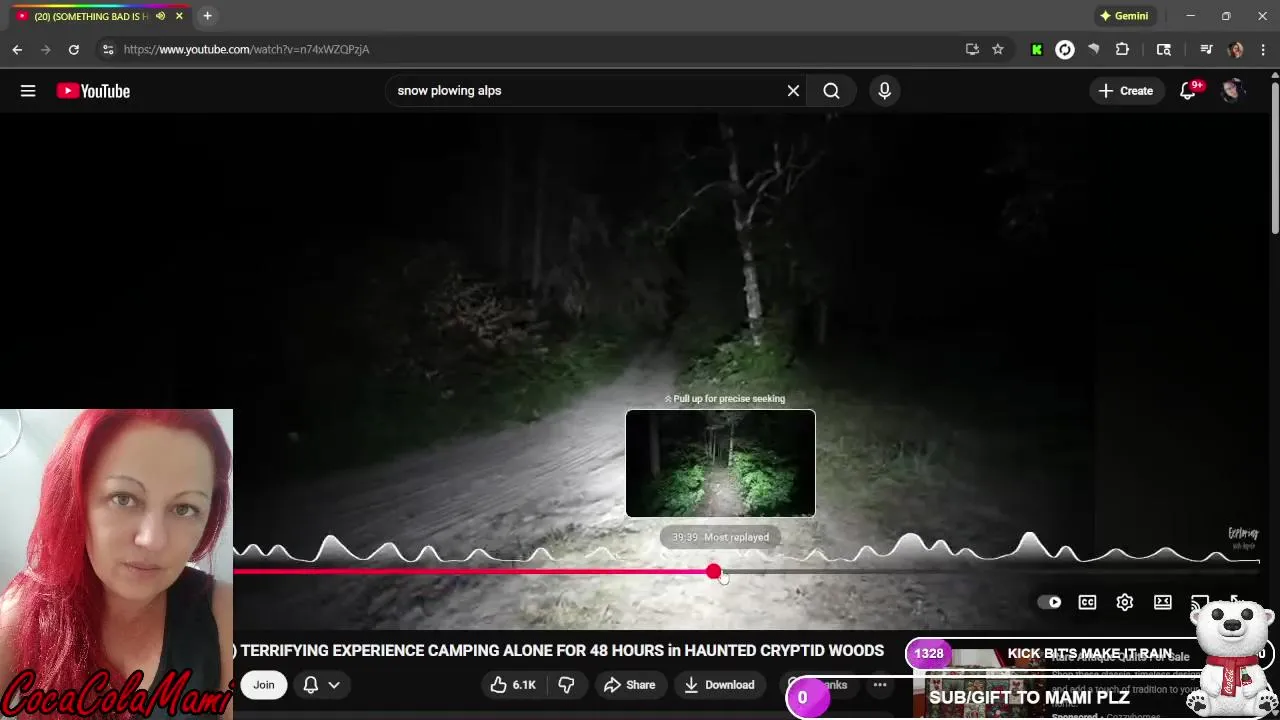This screenshot has width=1280, height=720.
Task: Open the Chrome side panel search icon
Action: (x=1164, y=49)
